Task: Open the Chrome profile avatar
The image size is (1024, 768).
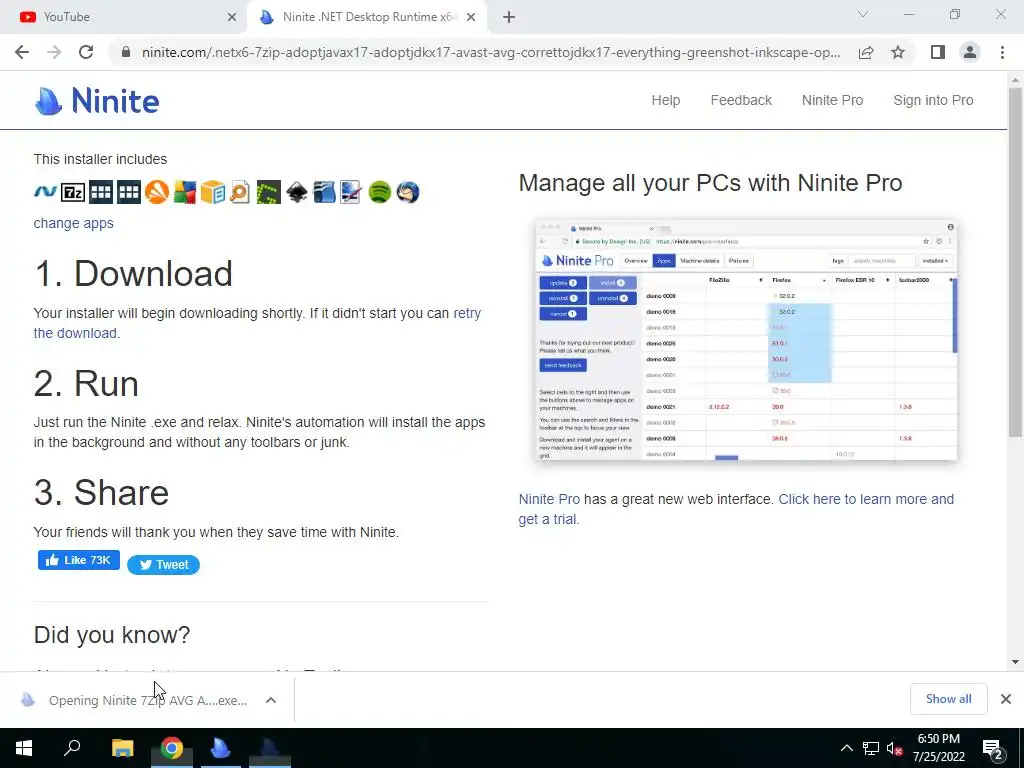Action: [970, 52]
